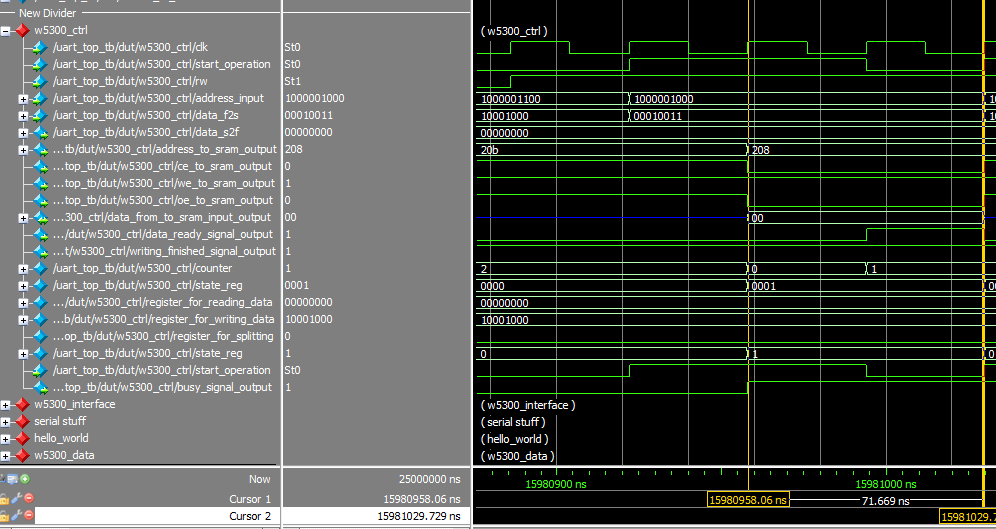Toggle the lock for Cursor 2
The width and height of the screenshot is (996, 529).
[x=5, y=516]
